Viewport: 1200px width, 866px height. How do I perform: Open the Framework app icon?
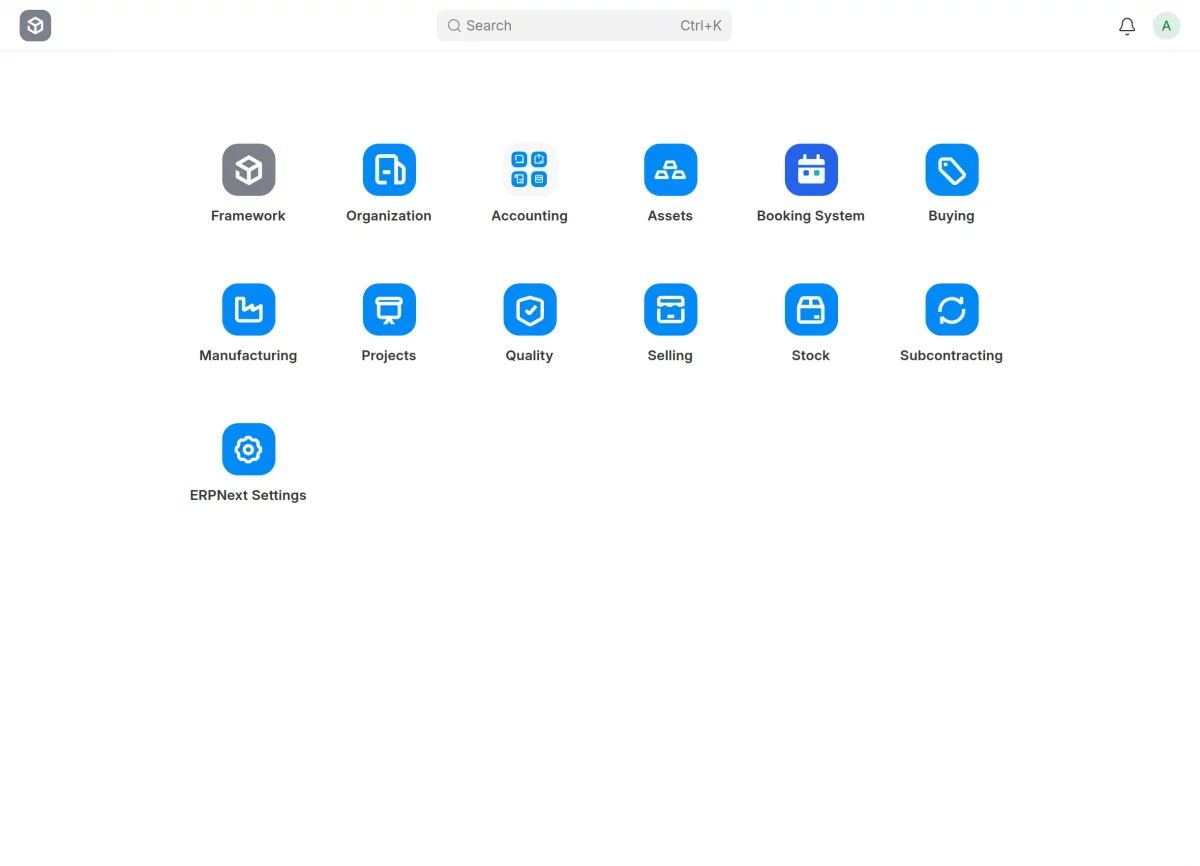[x=248, y=170]
